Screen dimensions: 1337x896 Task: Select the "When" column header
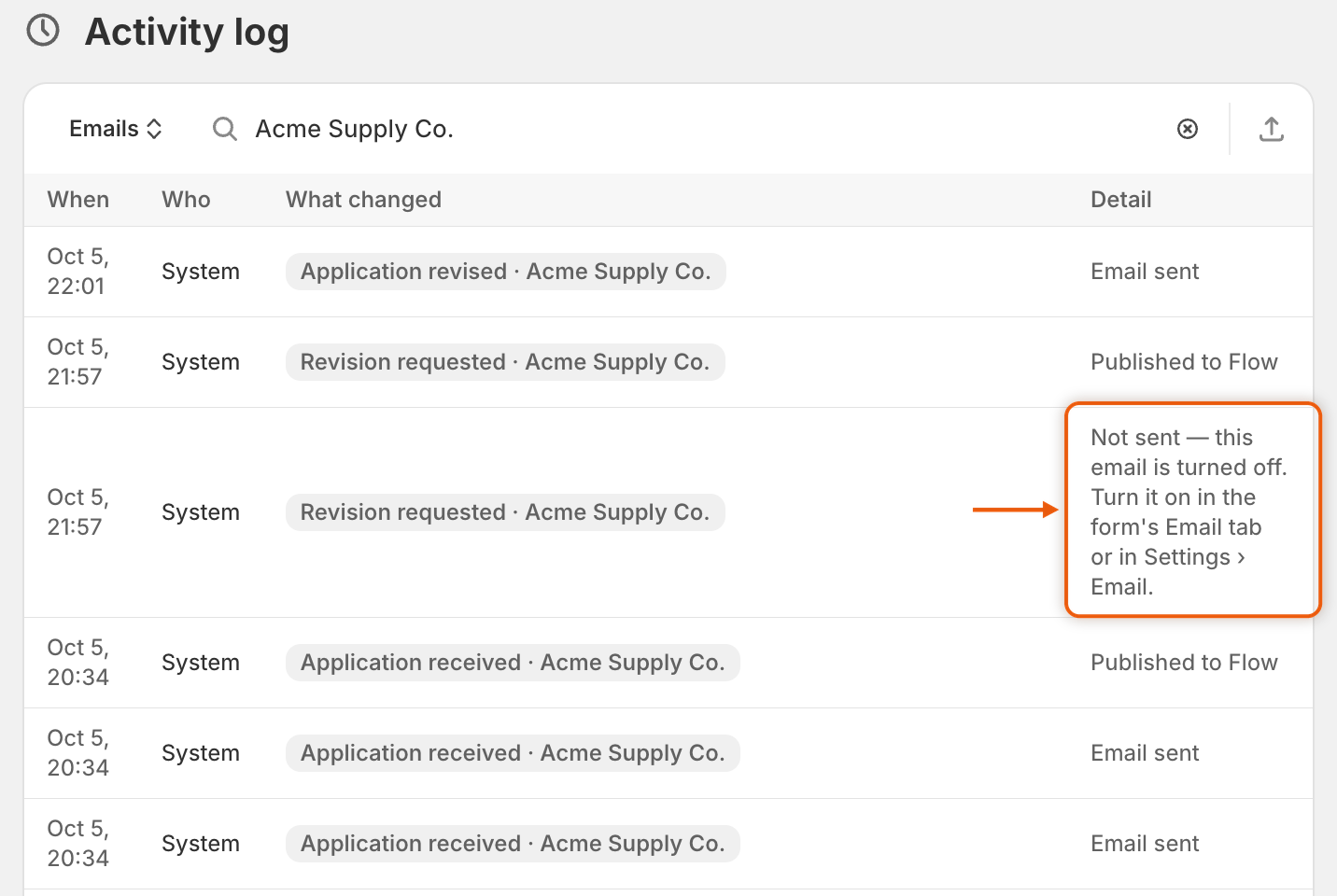[x=78, y=200]
